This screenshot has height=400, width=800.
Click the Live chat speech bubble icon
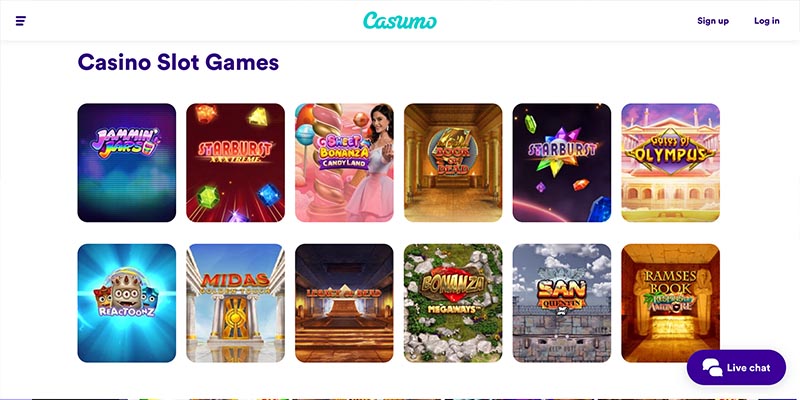pos(712,367)
